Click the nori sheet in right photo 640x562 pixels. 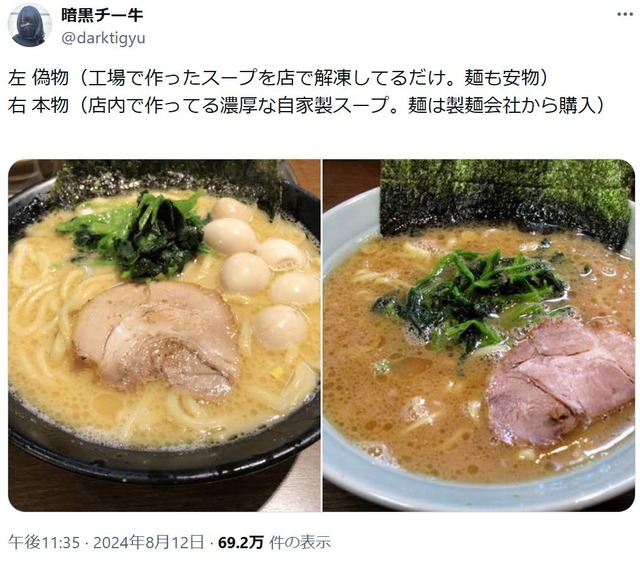[506, 199]
